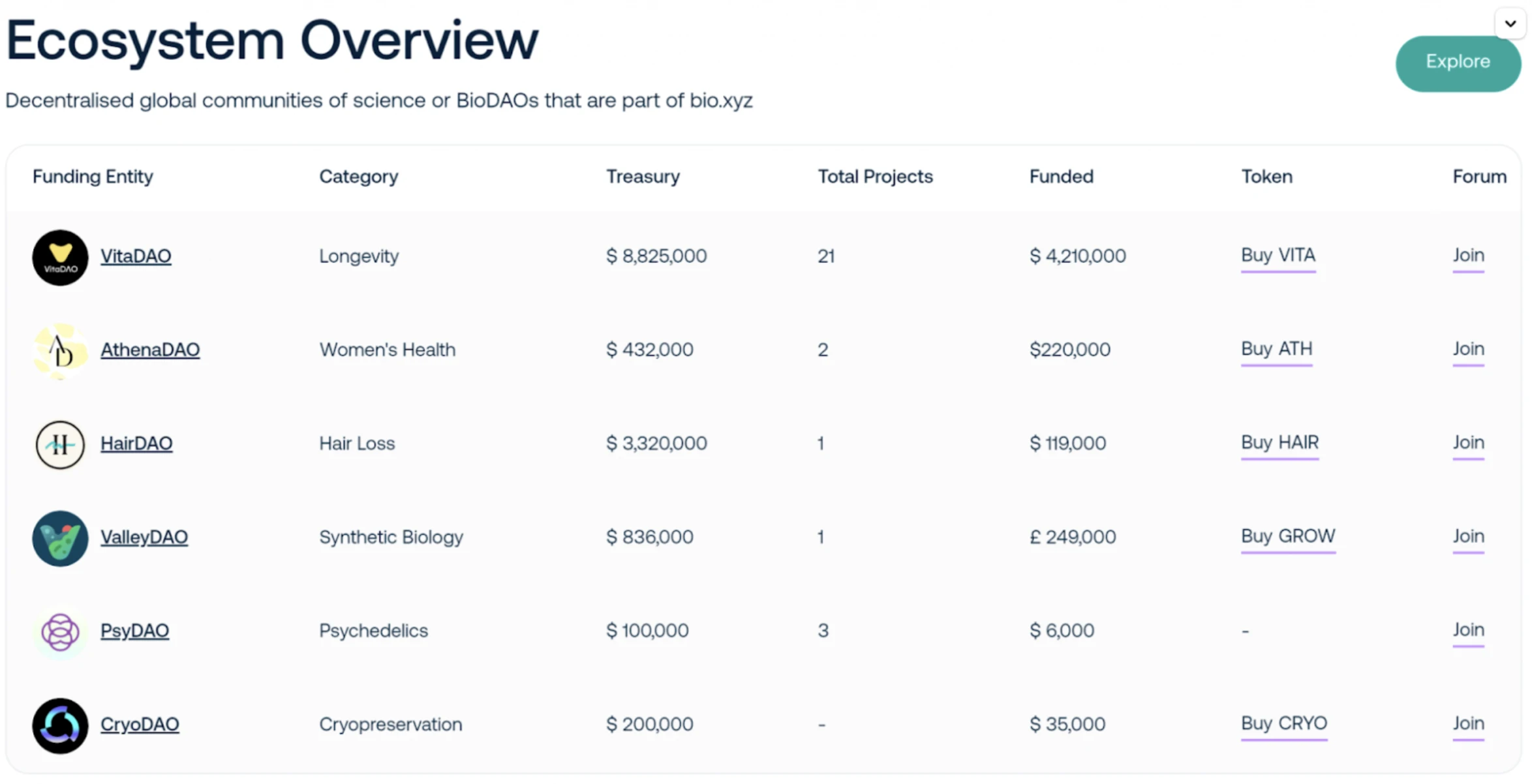Join the HairDAO forum
Image resolution: width=1532 pixels, height=784 pixels.
pos(1468,443)
